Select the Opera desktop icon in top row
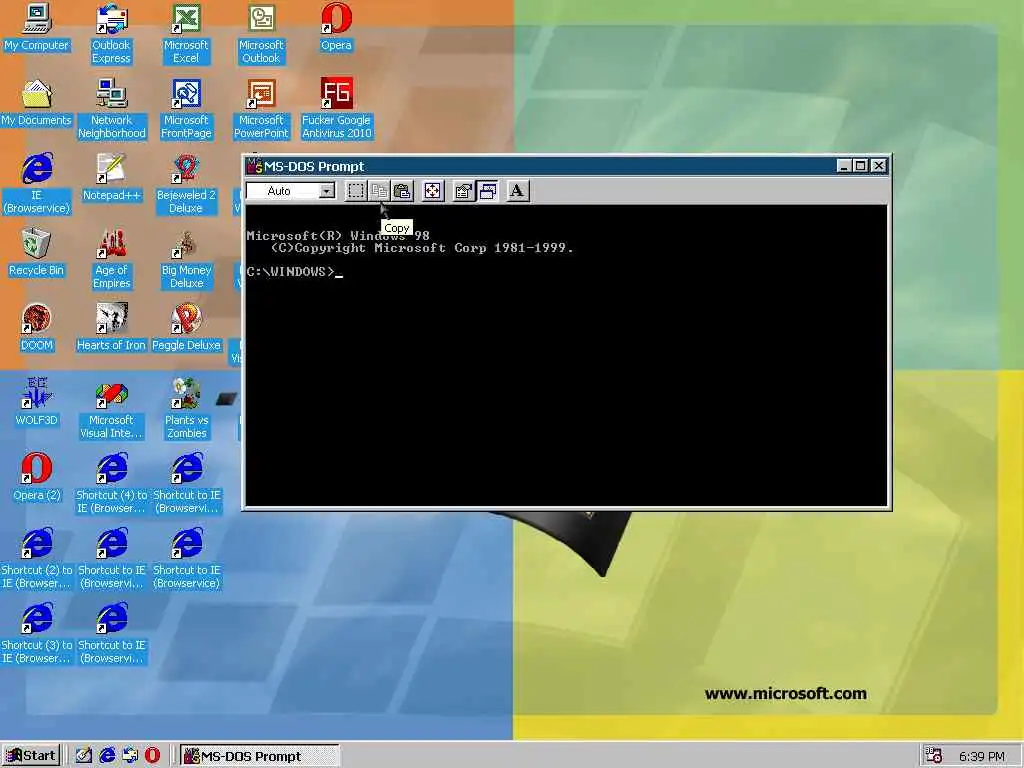The width and height of the screenshot is (1024, 768). 336,27
